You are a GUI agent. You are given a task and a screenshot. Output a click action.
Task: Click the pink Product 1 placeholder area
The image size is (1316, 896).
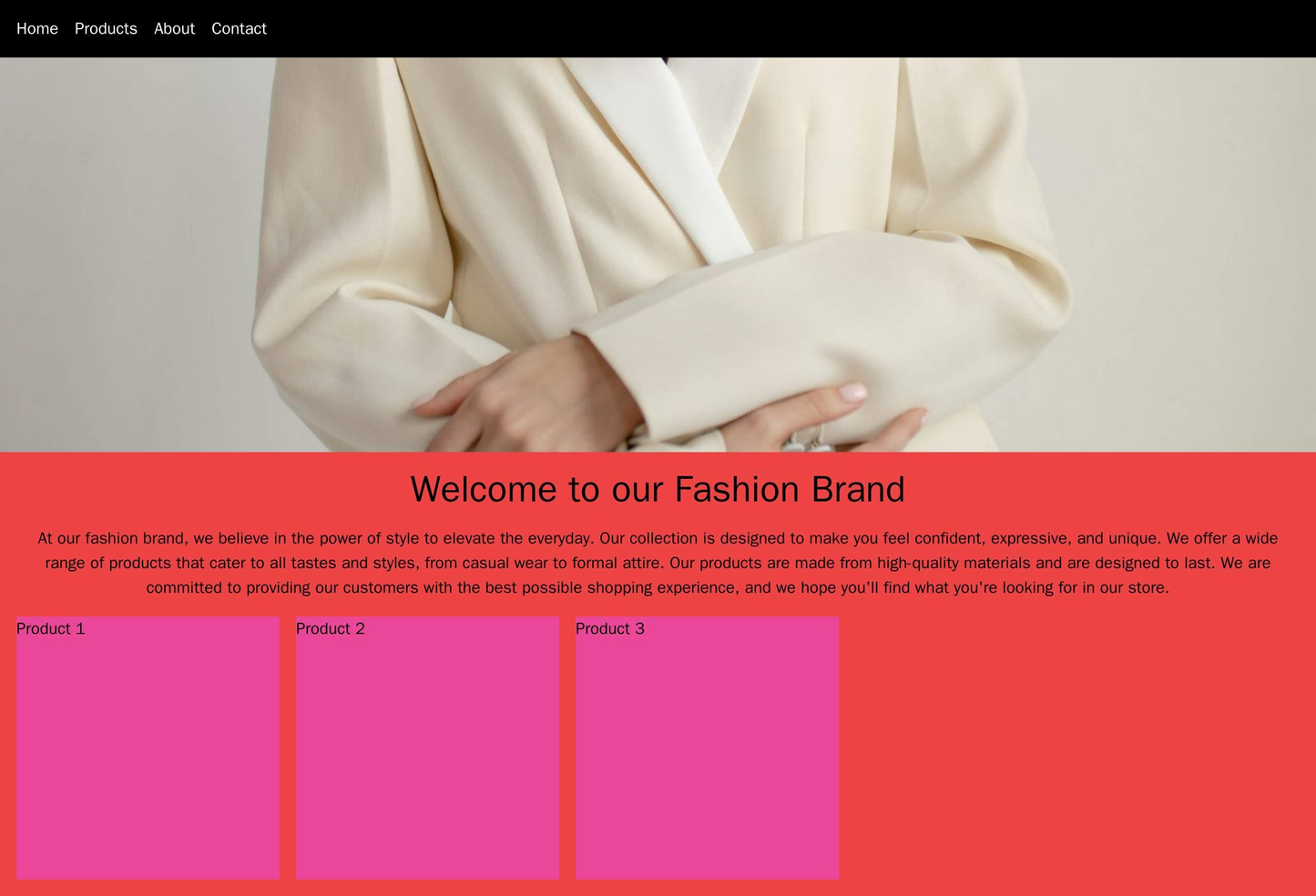pyautogui.click(x=148, y=728)
